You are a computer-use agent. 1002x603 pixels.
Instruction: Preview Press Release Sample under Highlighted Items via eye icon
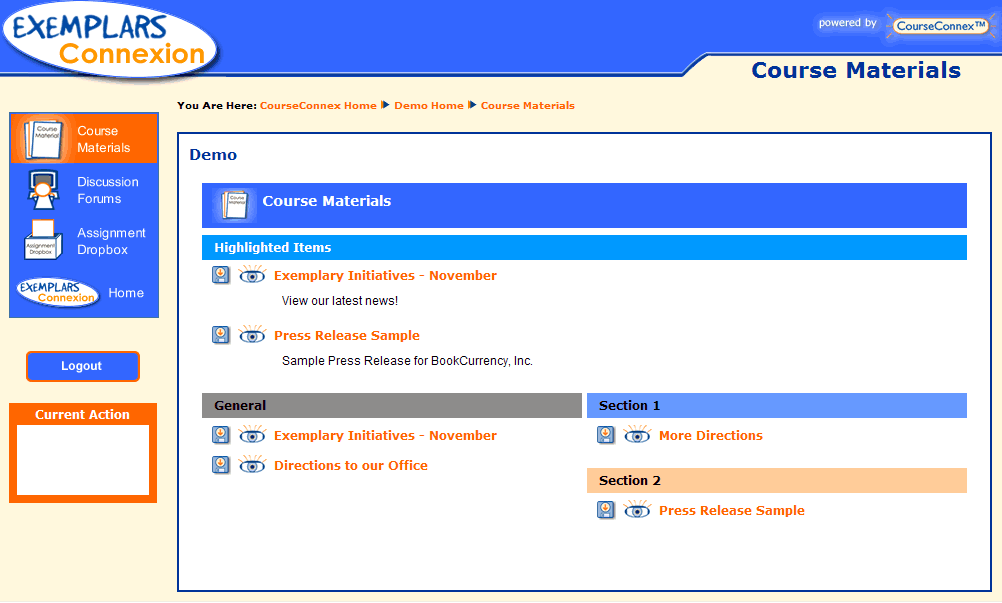(252, 335)
